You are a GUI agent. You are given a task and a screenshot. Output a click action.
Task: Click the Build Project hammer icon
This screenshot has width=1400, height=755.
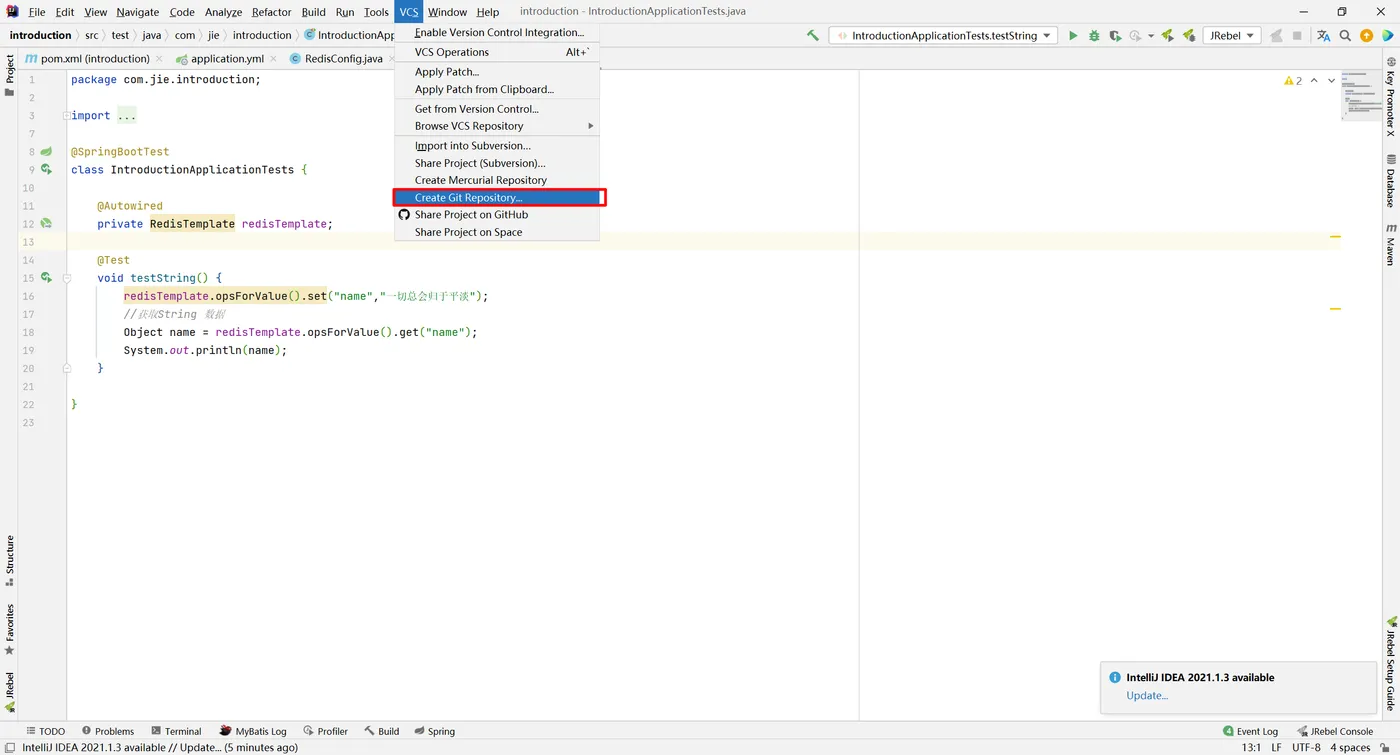pyautogui.click(x=813, y=35)
